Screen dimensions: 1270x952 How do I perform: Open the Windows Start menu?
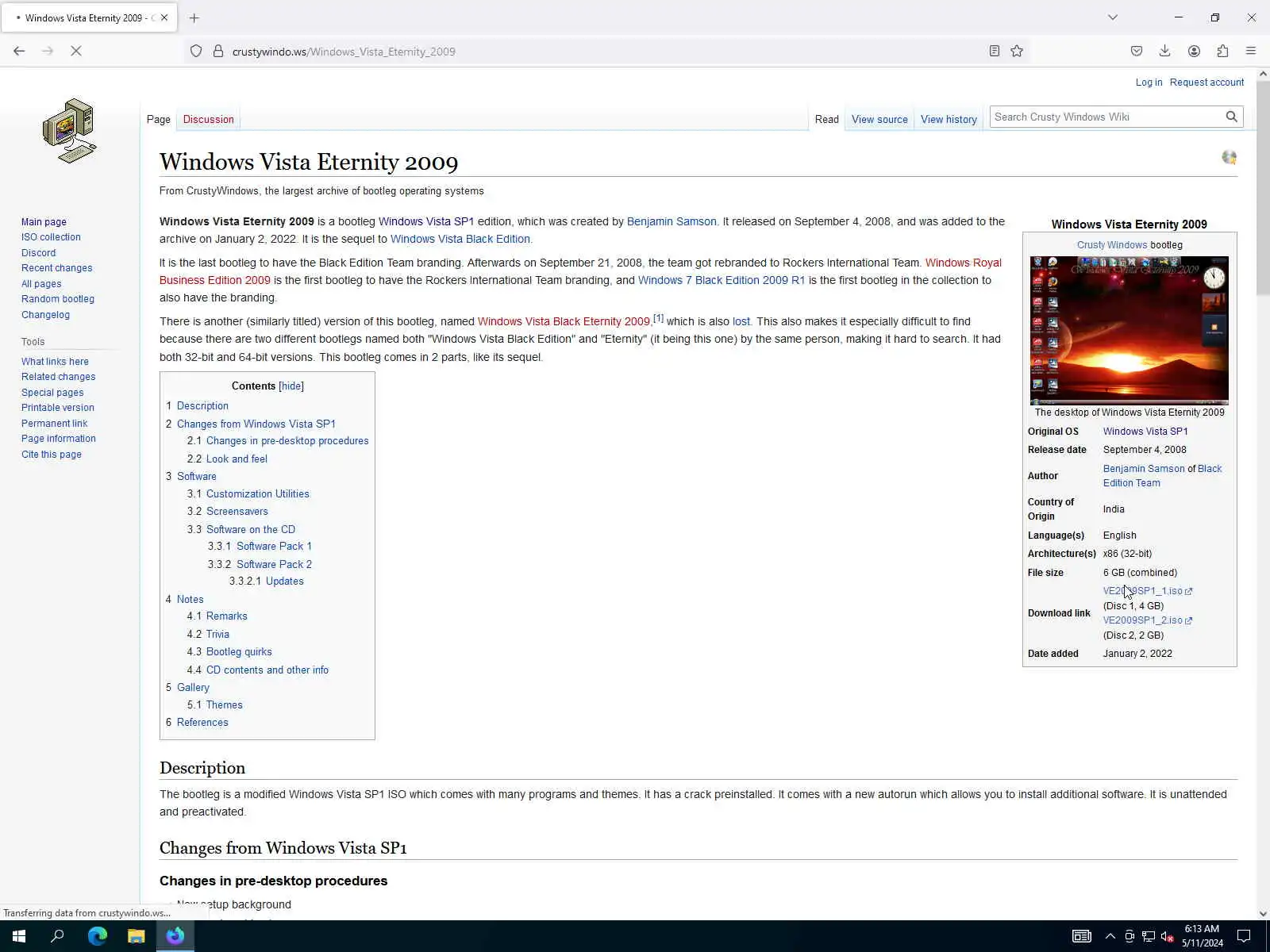pyautogui.click(x=19, y=936)
